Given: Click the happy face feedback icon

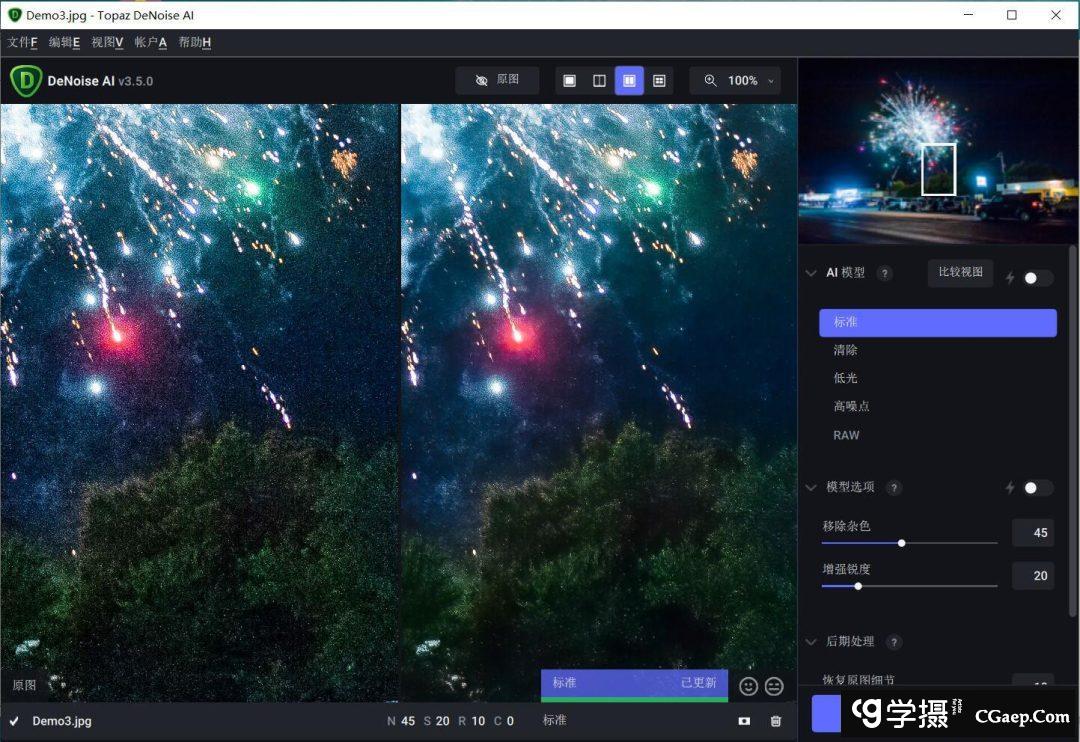Looking at the screenshot, I should pos(748,686).
